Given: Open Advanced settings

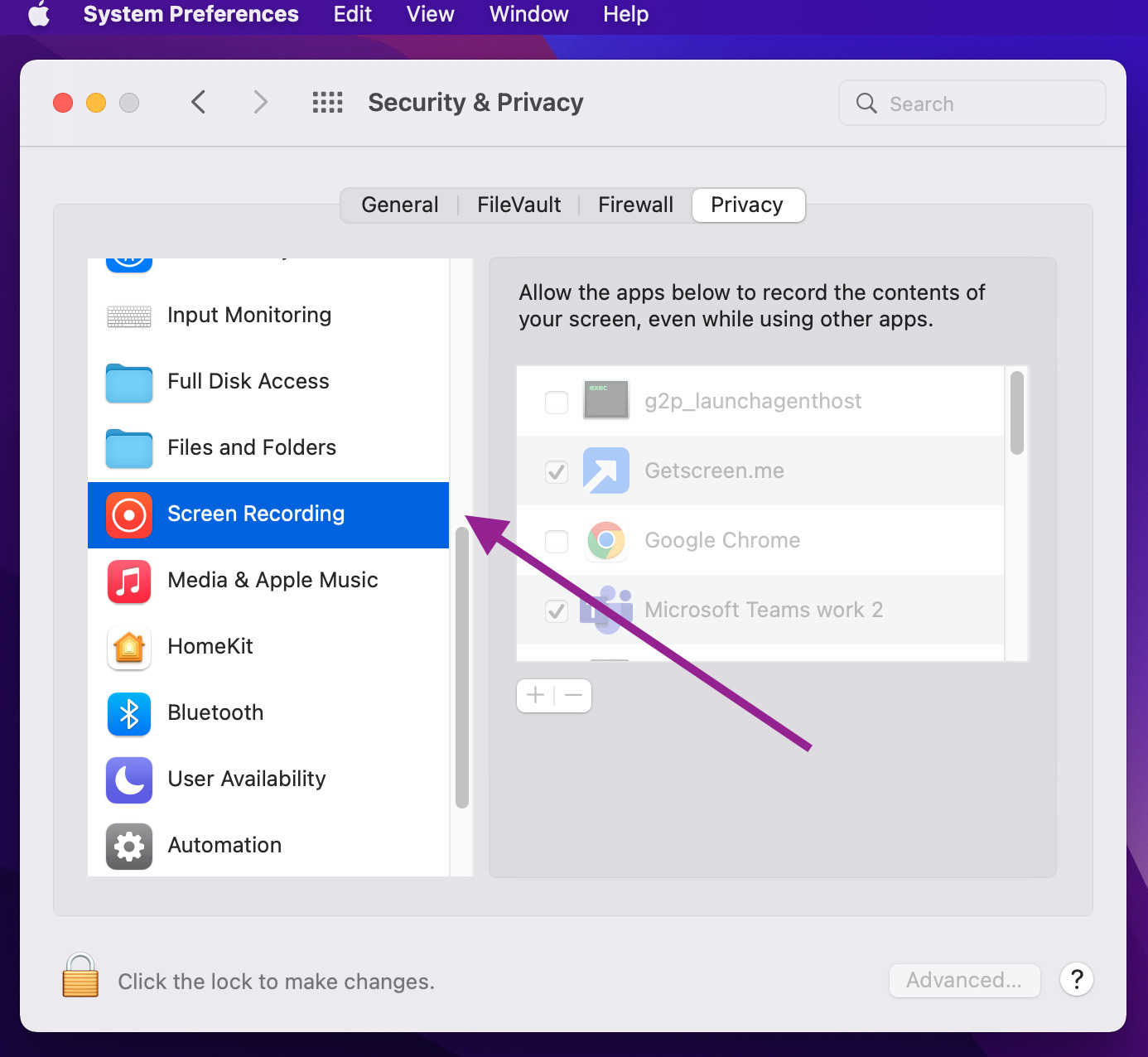Looking at the screenshot, I should 964,980.
